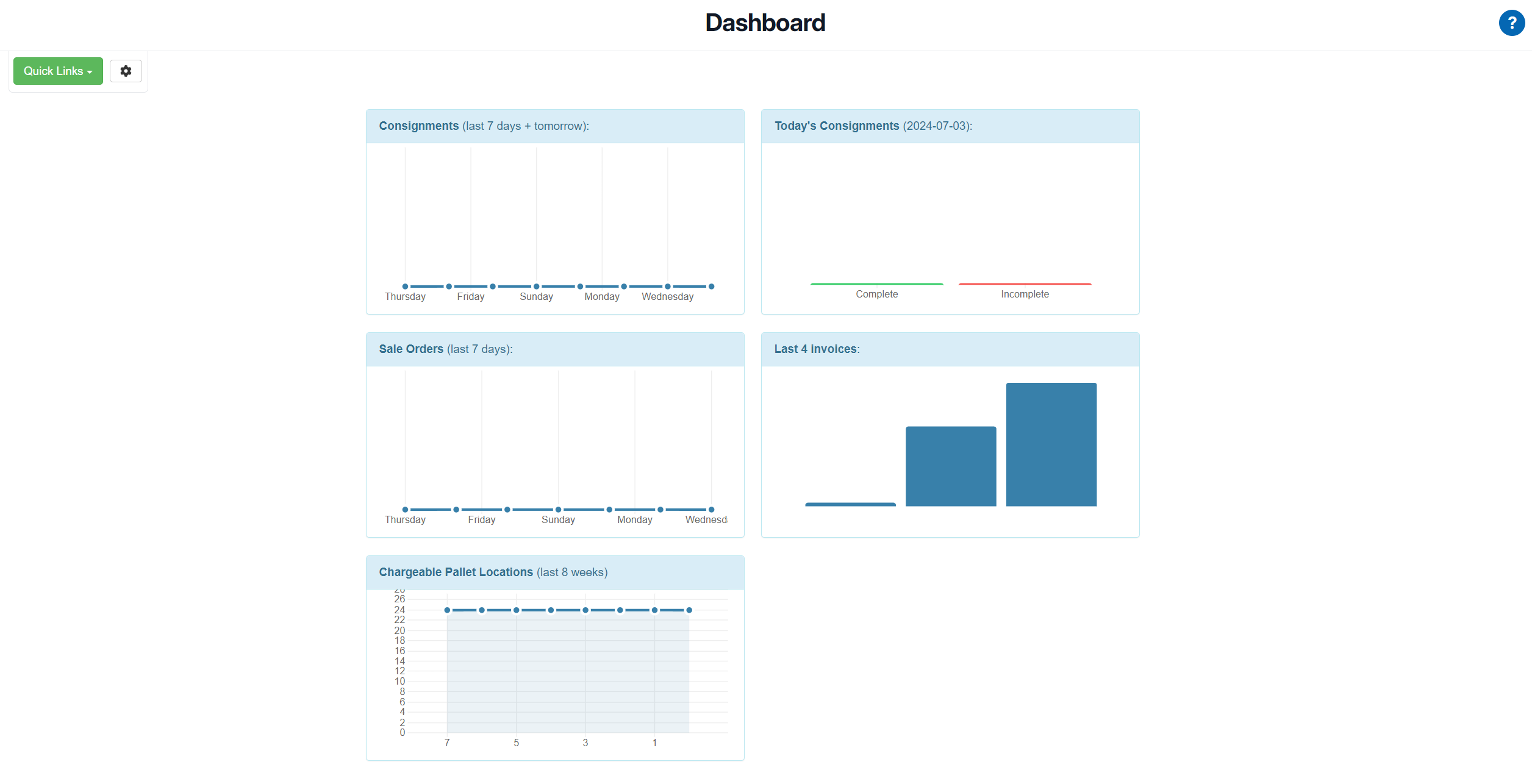
Task: Expand the Quick Links dropdown
Action: (x=58, y=71)
